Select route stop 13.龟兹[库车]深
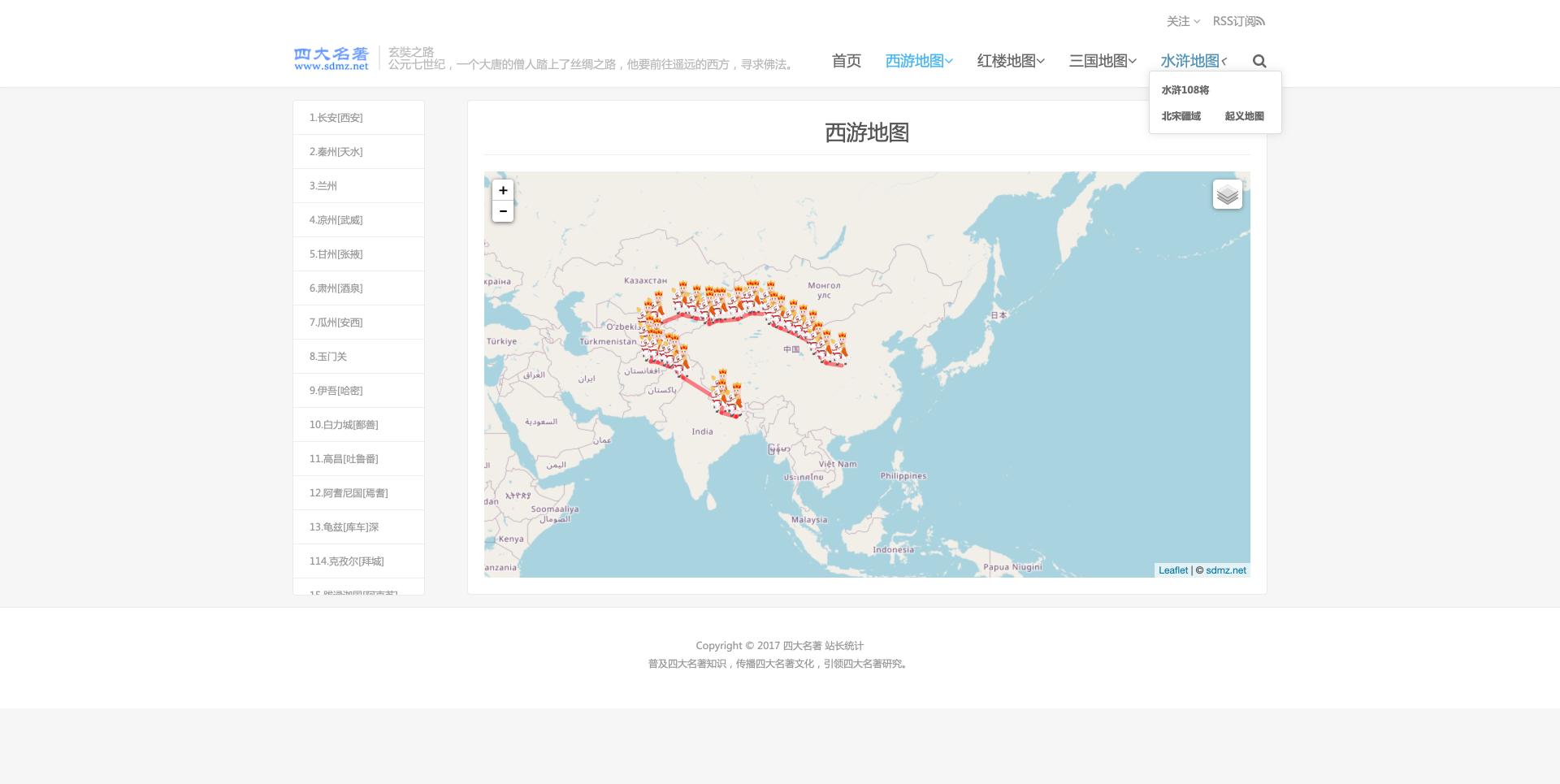Viewport: 1560px width, 784px height. (358, 527)
